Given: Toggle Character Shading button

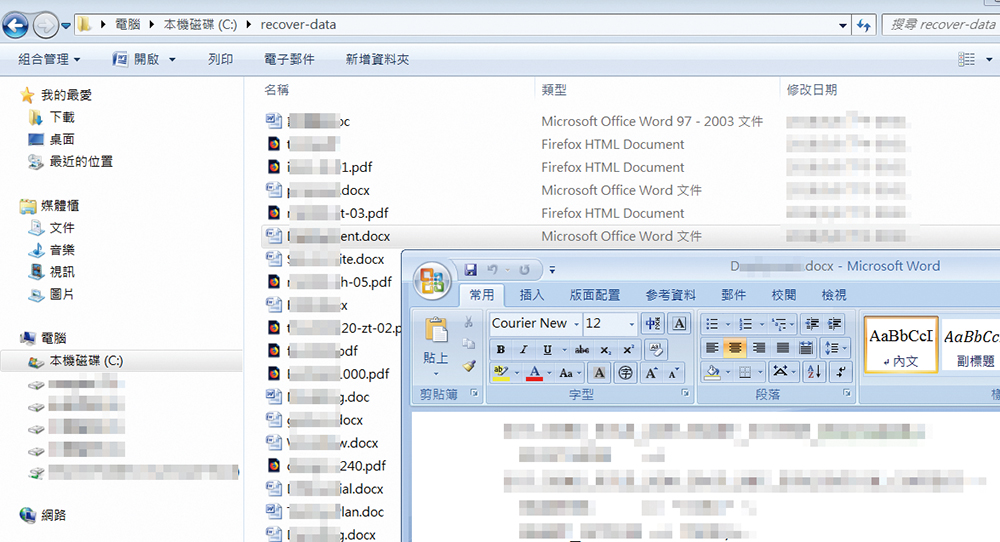Looking at the screenshot, I should (x=599, y=373).
